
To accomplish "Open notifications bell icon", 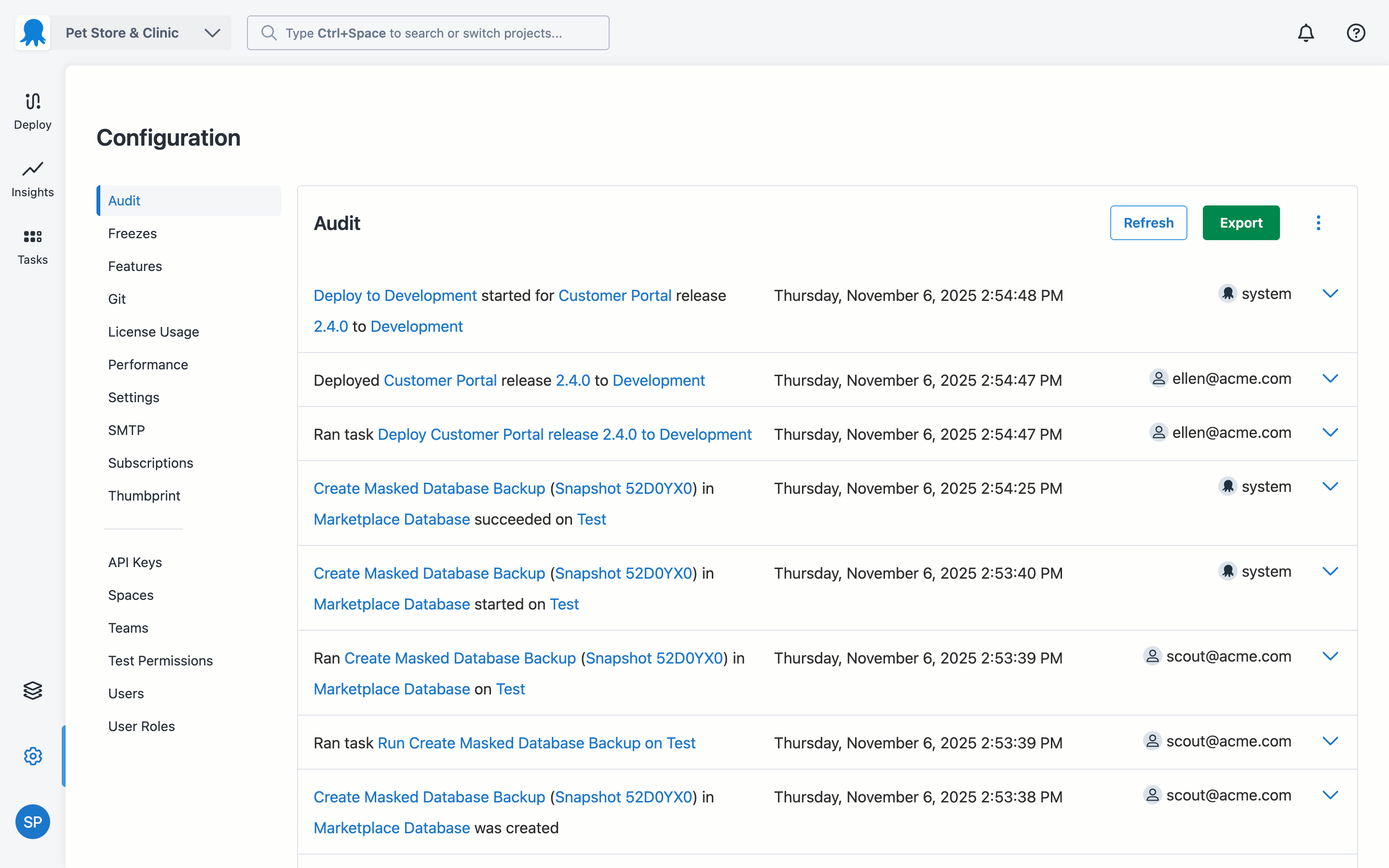I will point(1306,33).
